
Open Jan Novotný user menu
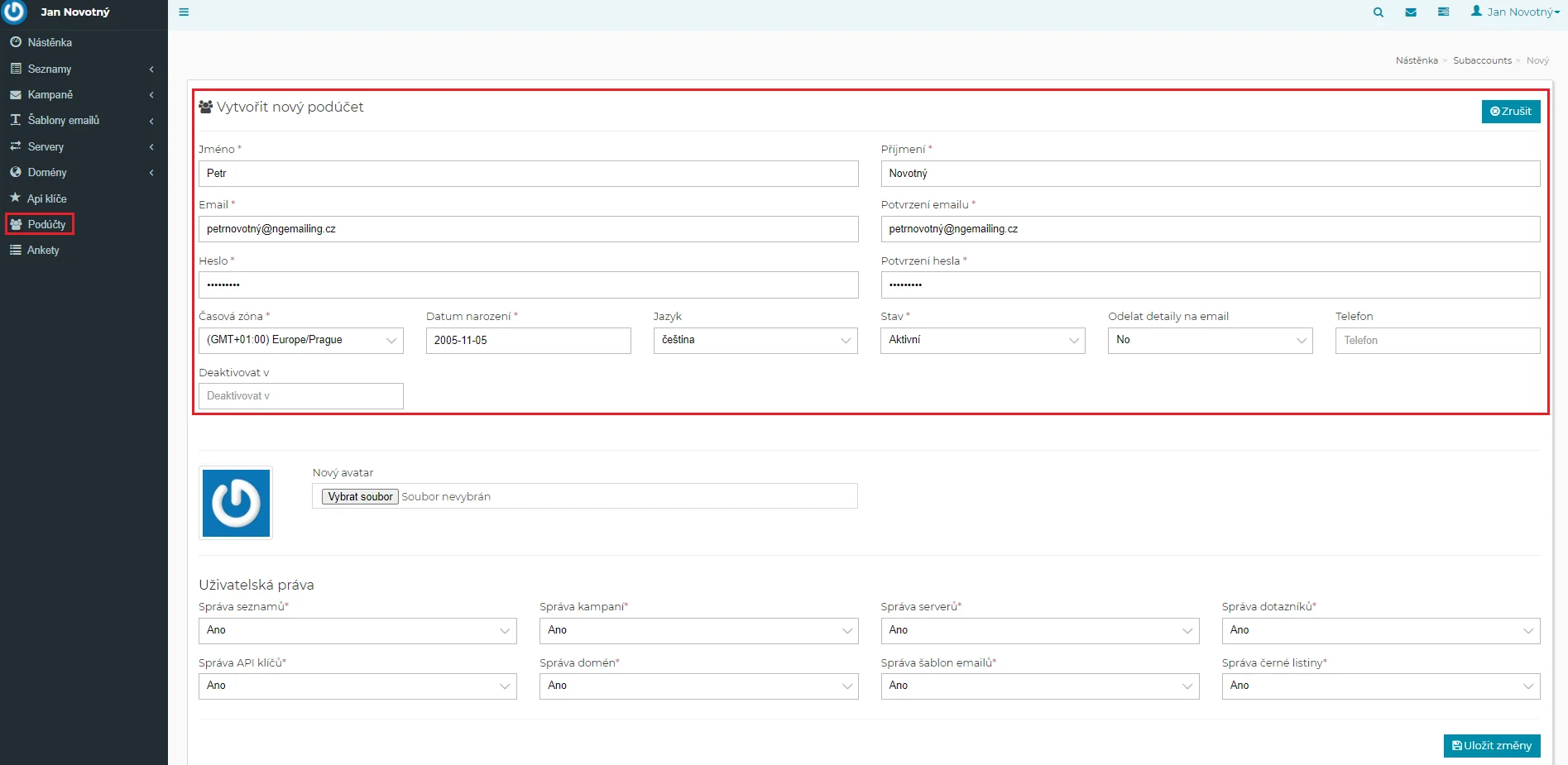(1515, 12)
